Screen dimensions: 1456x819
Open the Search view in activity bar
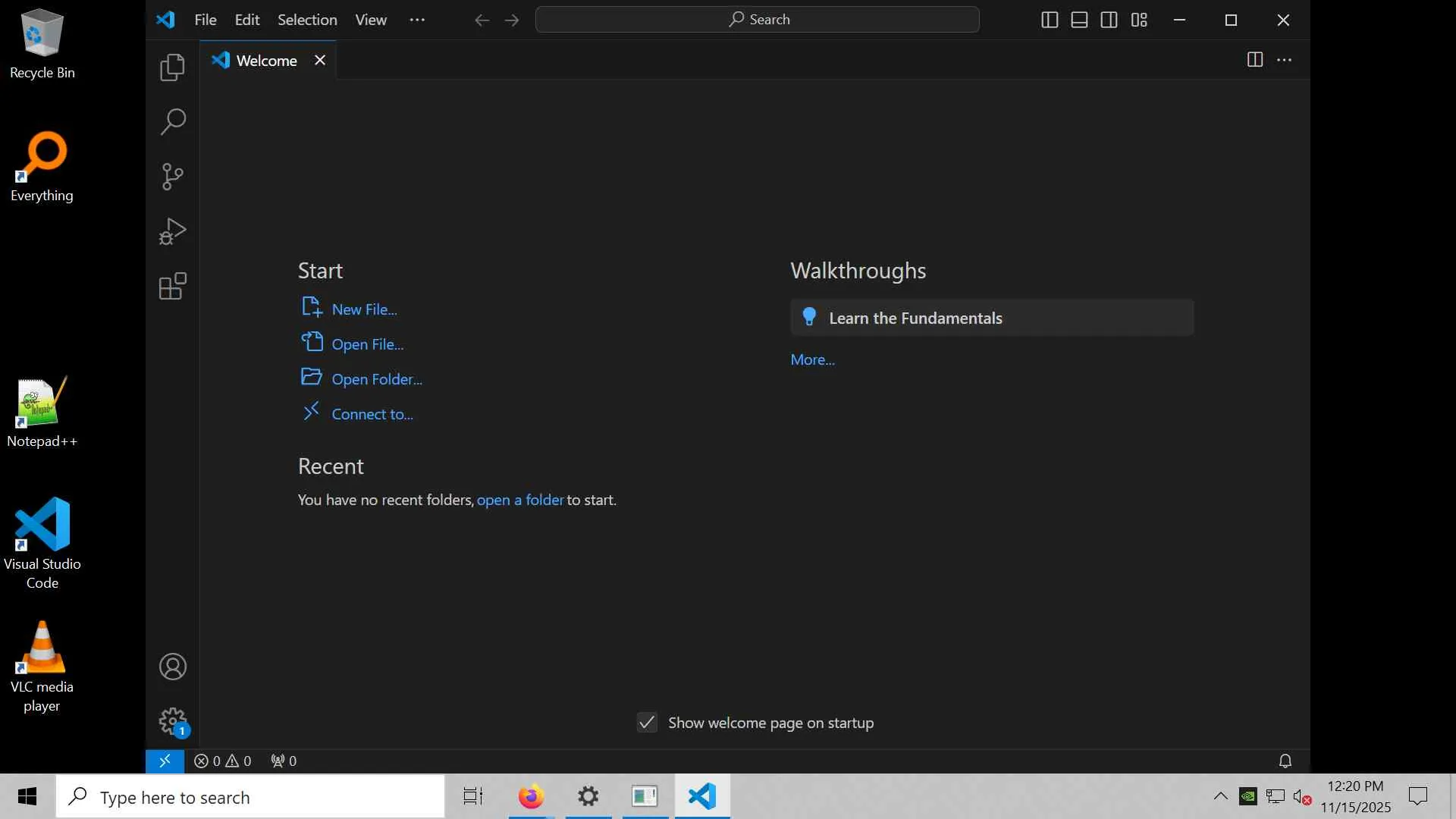pos(172,121)
